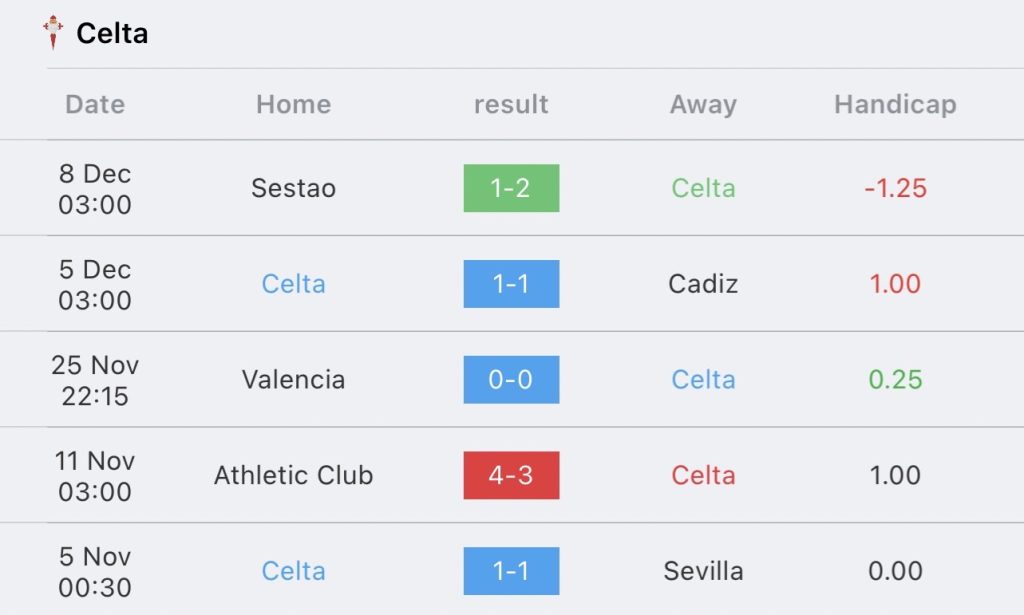Screen dimensions: 1024x615
Task: Select the 8 Dec 03:00 match date
Action: pyautogui.click(x=95, y=189)
